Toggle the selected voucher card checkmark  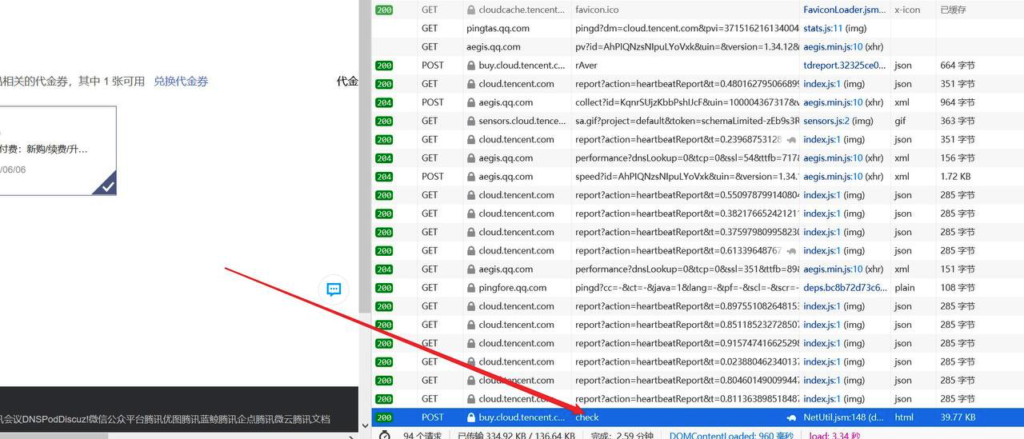pyautogui.click(x=103, y=181)
